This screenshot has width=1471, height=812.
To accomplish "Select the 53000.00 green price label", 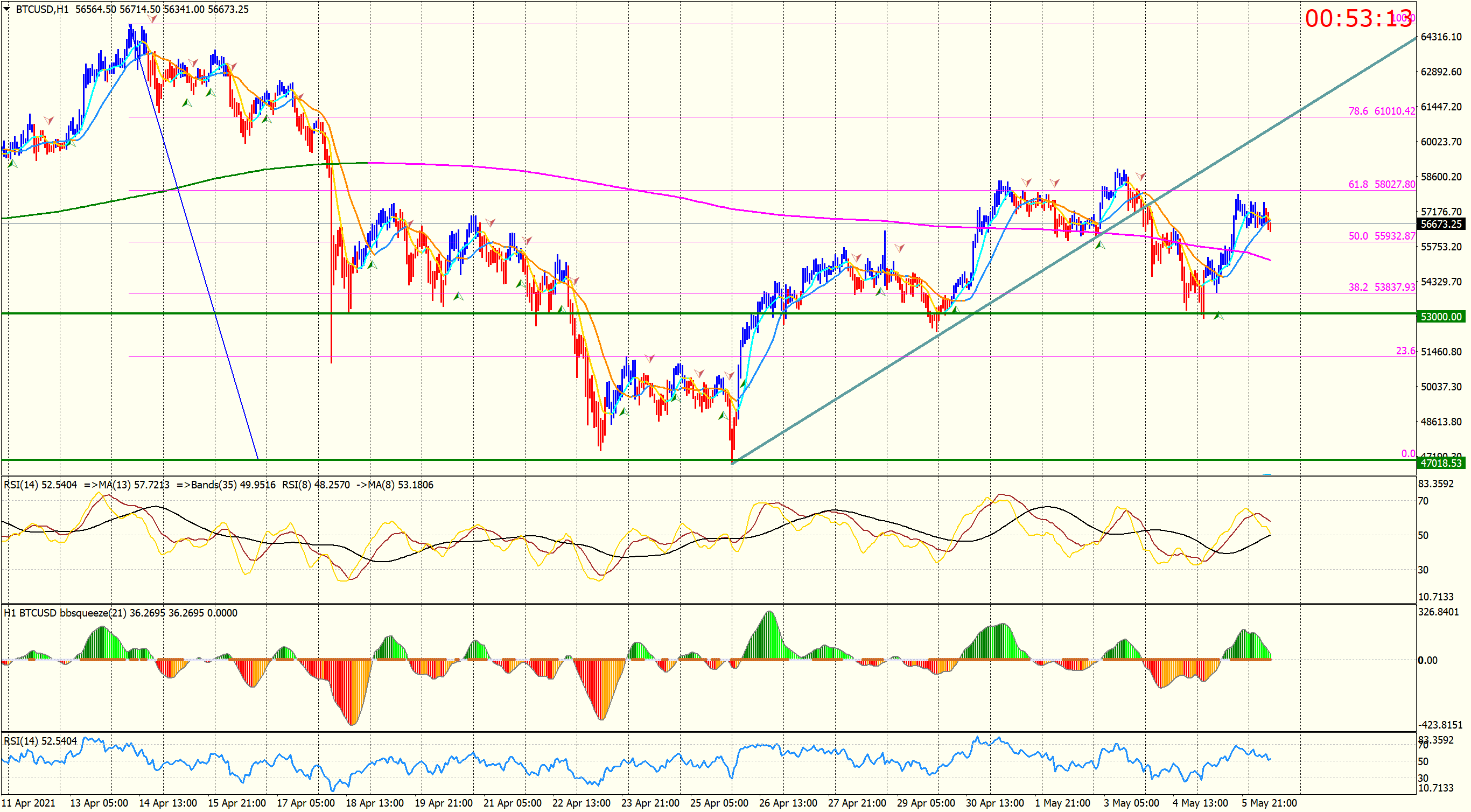I will click(1441, 317).
